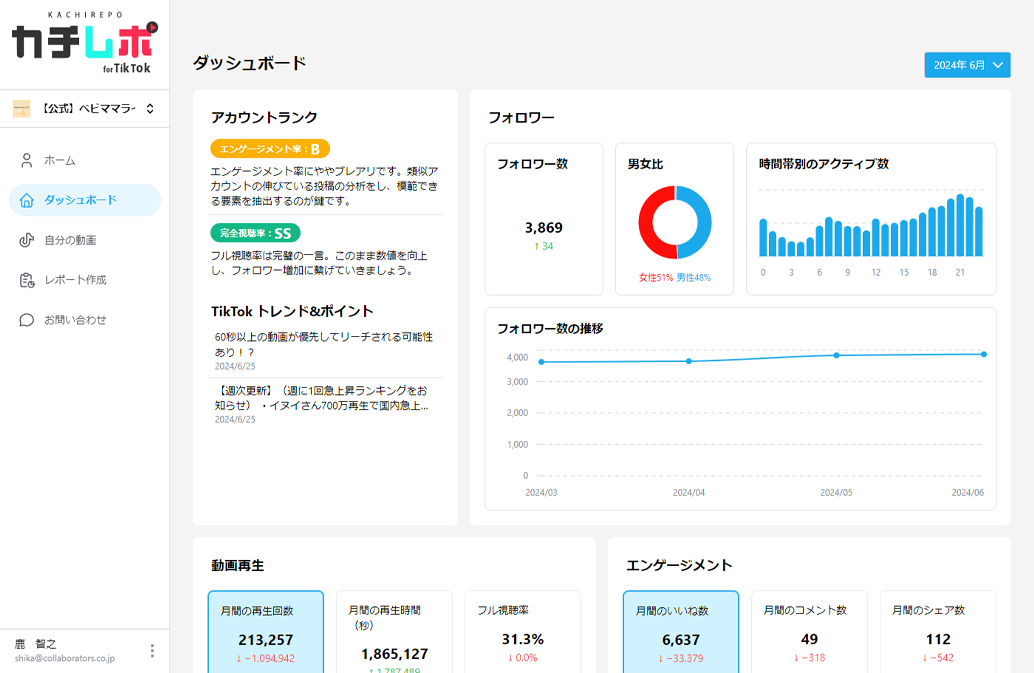Expand the 【公式】ベビママラー account selector

click(149, 109)
